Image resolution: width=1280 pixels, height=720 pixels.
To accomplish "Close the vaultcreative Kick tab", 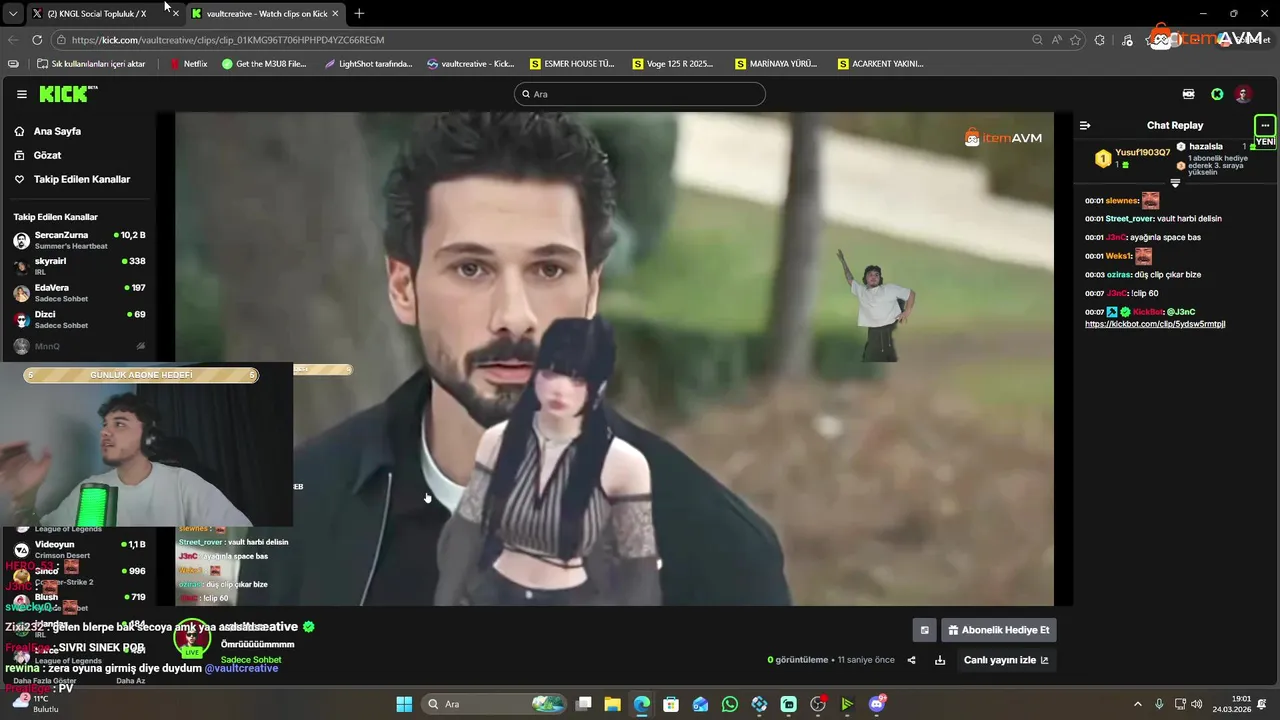I will click(336, 13).
